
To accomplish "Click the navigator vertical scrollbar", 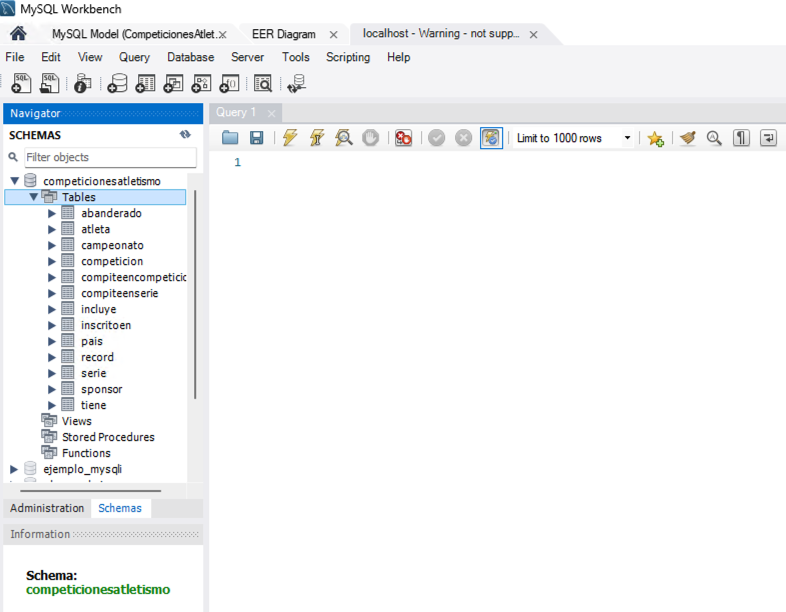I will click(x=195, y=295).
